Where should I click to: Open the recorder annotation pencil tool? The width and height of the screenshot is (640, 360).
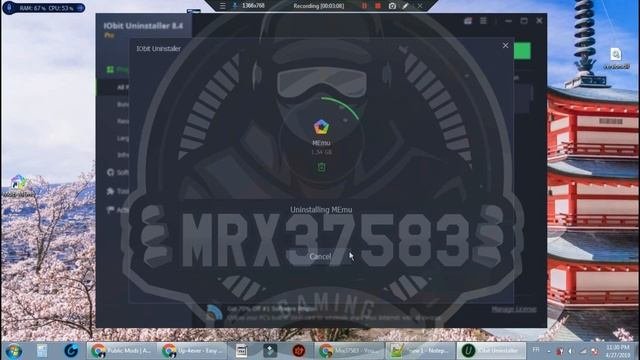pos(405,6)
